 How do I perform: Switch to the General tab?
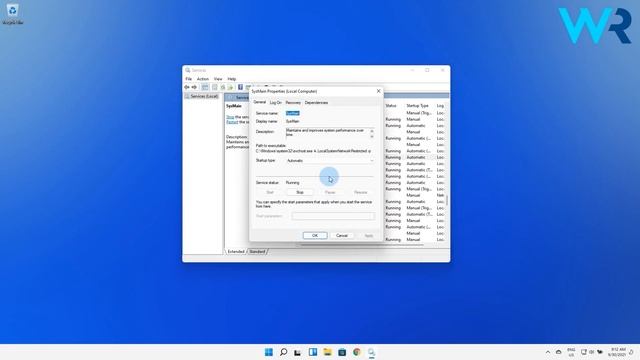point(260,102)
